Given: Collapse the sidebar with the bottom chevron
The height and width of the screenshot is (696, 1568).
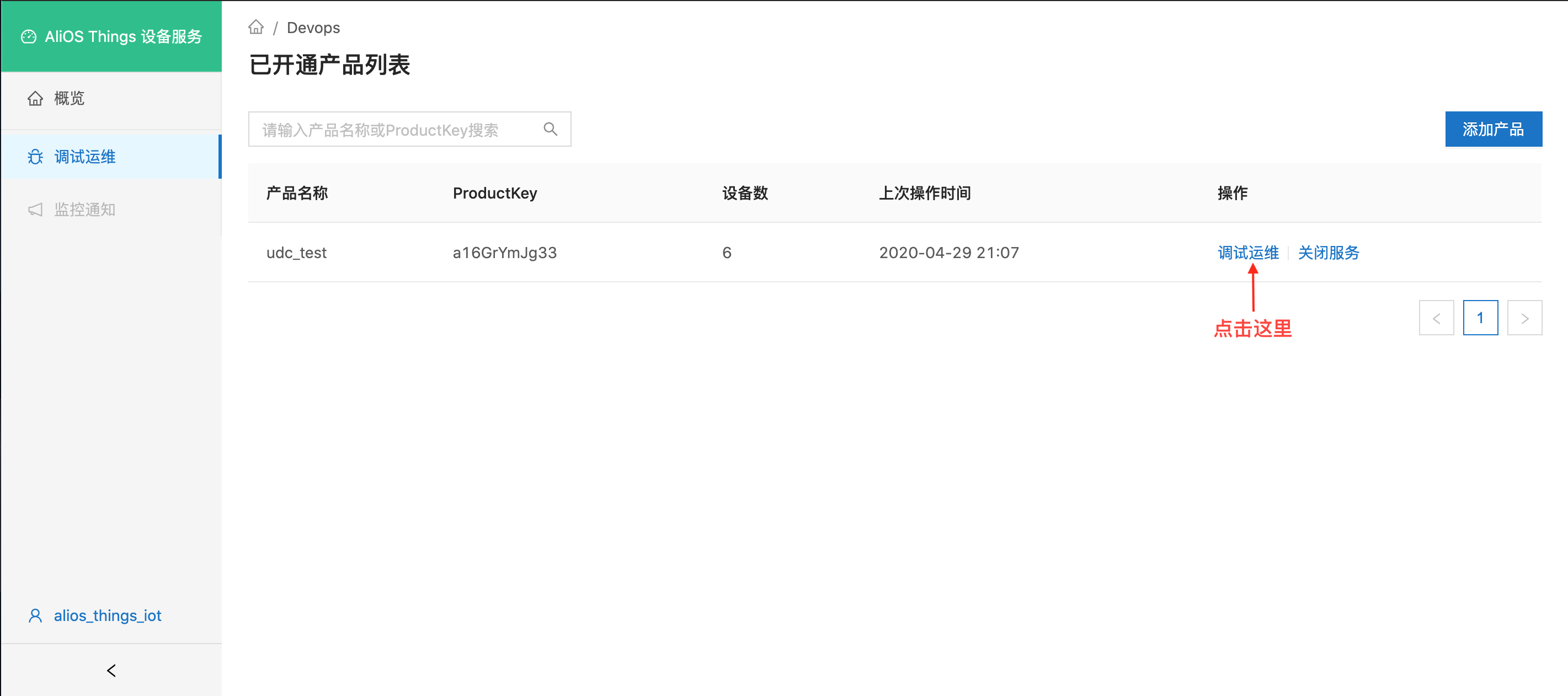Looking at the screenshot, I should pos(111,671).
